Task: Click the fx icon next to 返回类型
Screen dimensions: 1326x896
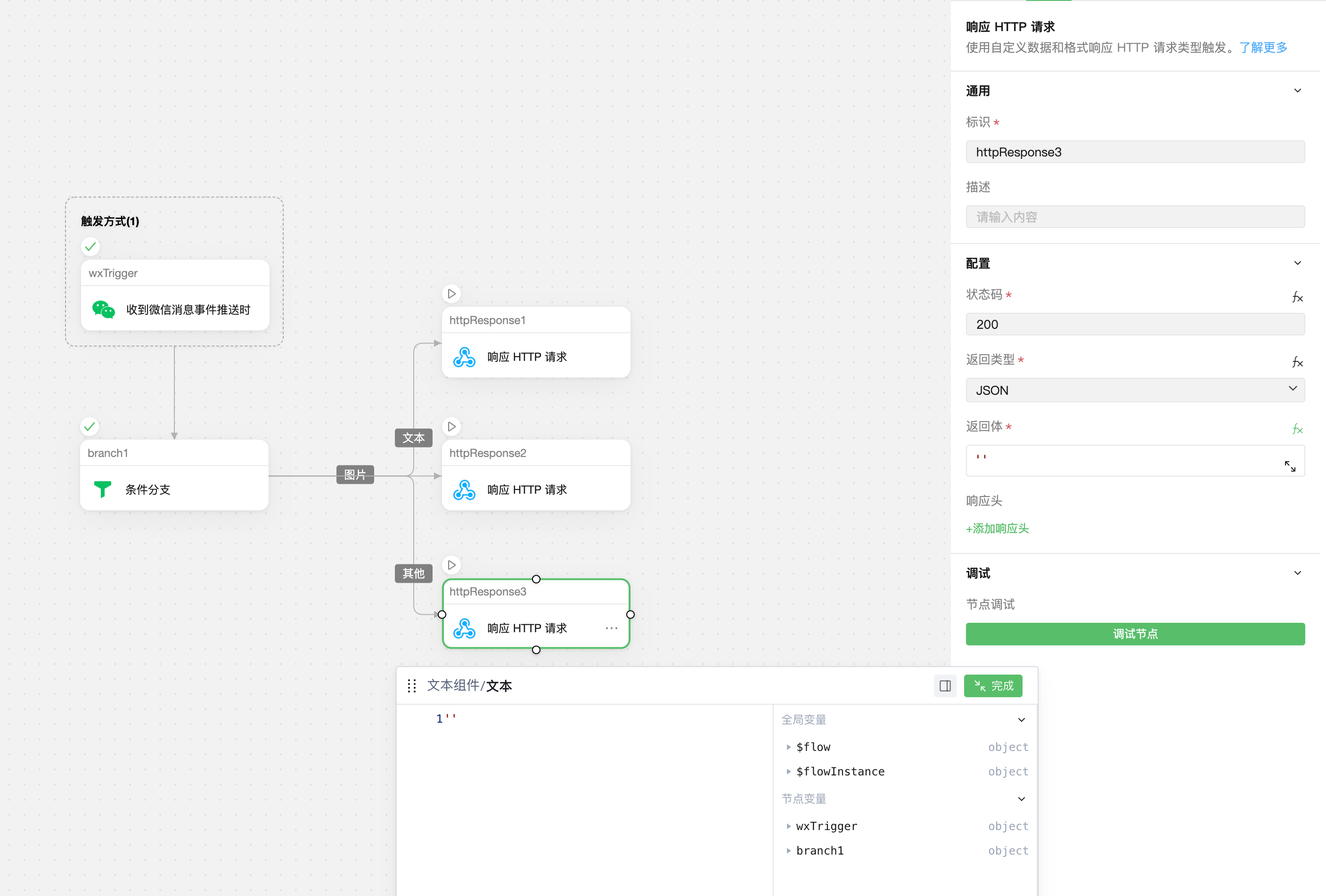Action: 1297,362
